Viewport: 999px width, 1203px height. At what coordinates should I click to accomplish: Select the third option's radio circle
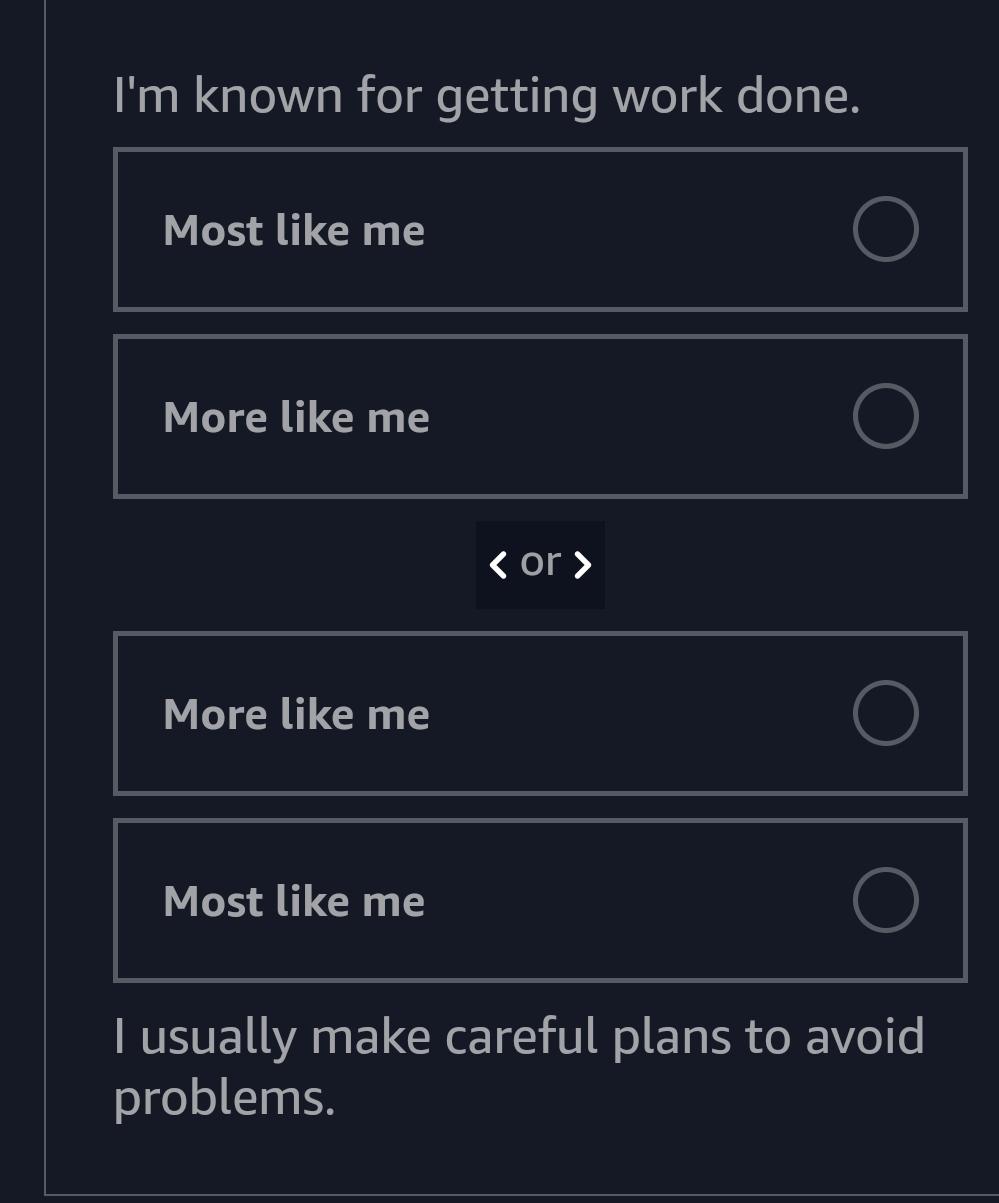886,712
